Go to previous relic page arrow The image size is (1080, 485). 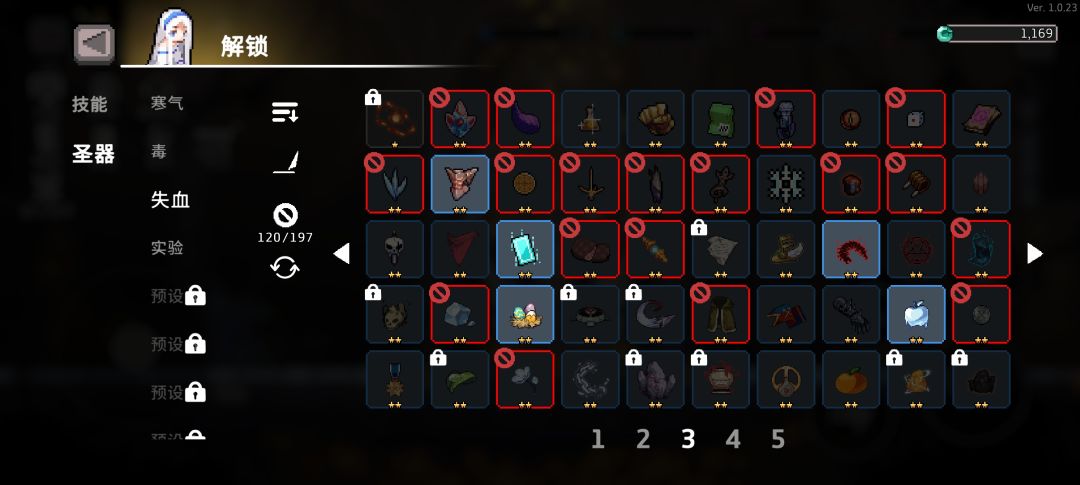pos(341,254)
